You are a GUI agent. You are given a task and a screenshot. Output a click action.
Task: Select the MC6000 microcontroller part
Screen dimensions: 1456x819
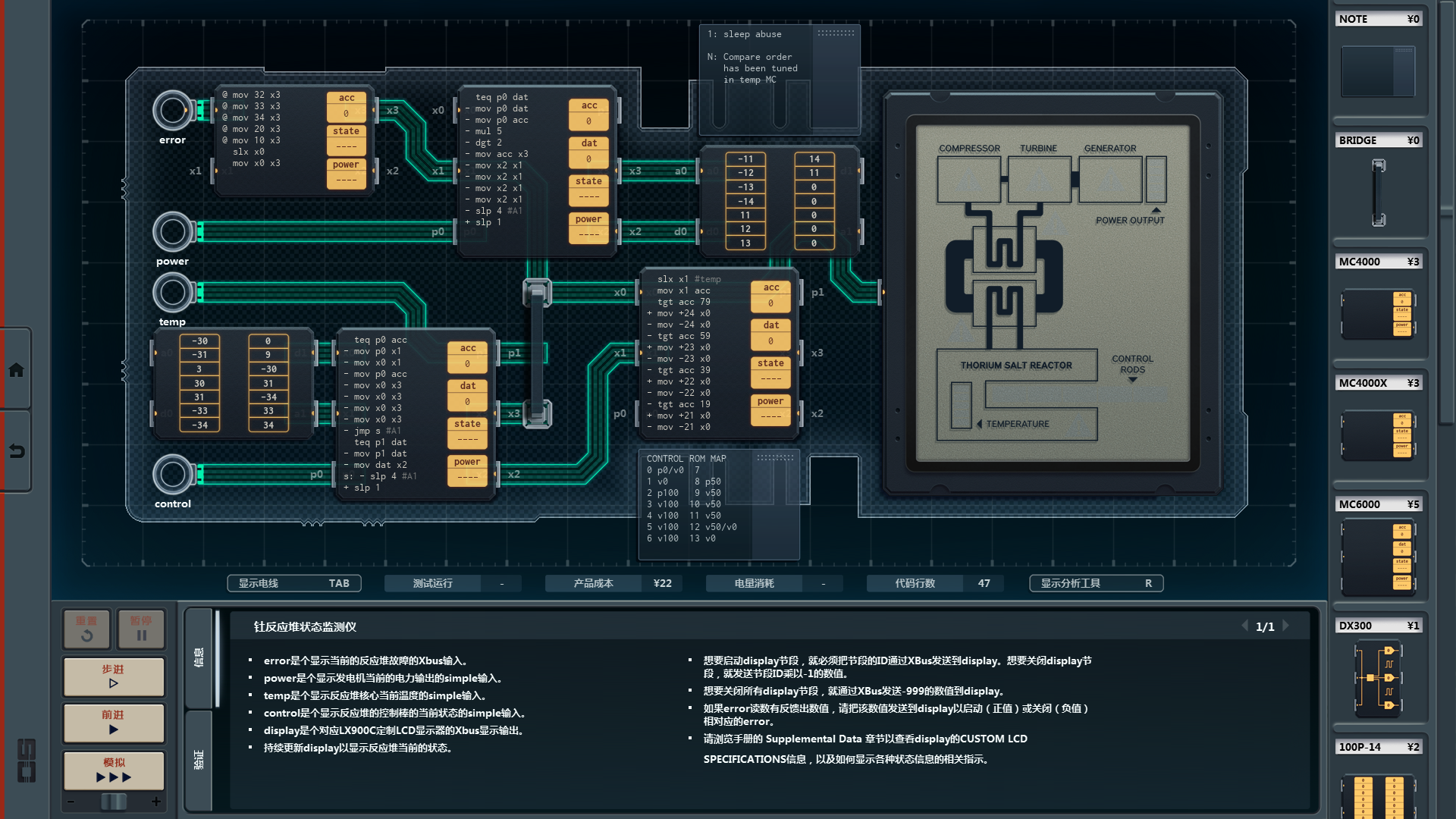click(1378, 557)
